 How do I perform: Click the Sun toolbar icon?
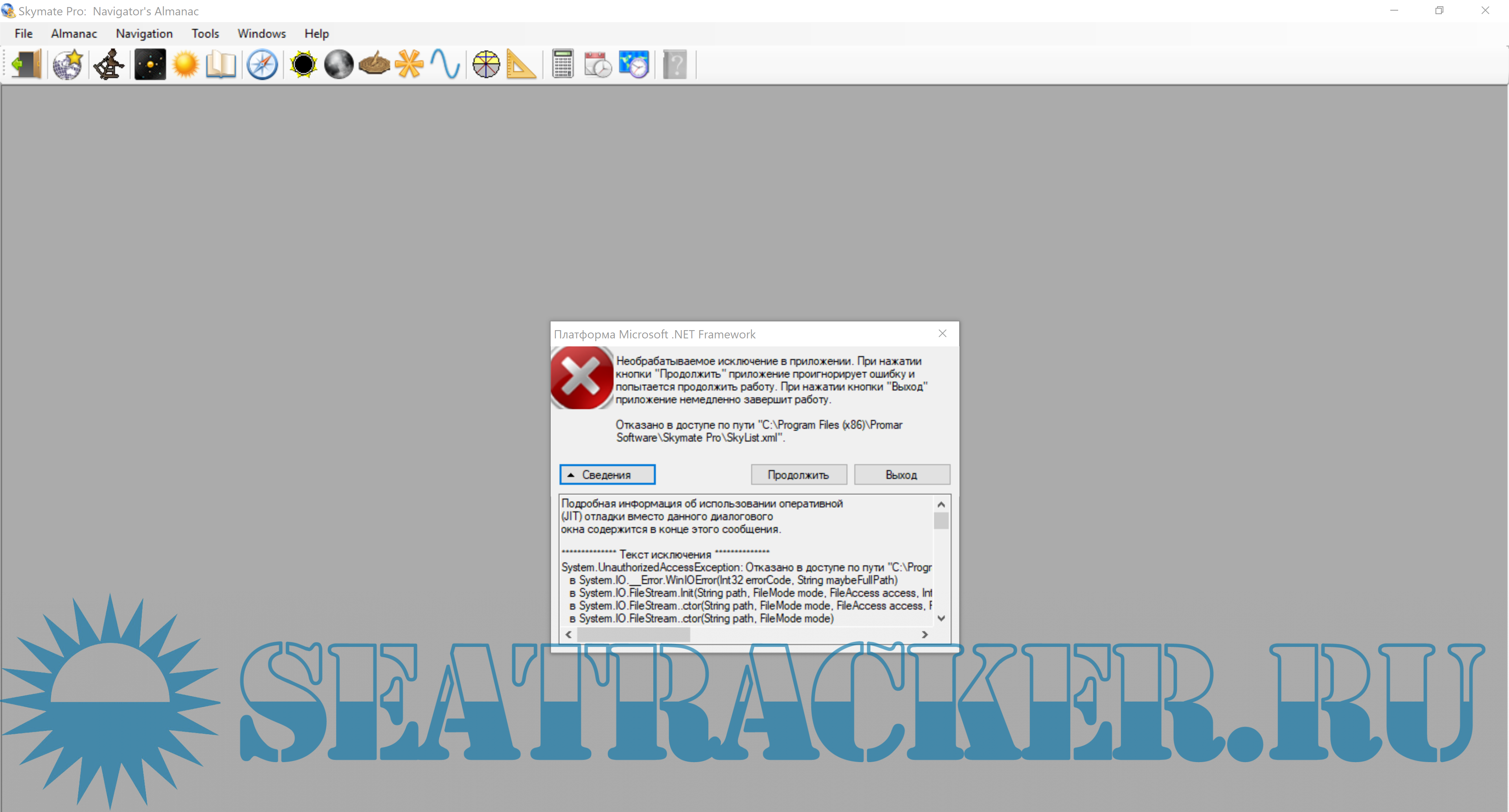(x=186, y=64)
